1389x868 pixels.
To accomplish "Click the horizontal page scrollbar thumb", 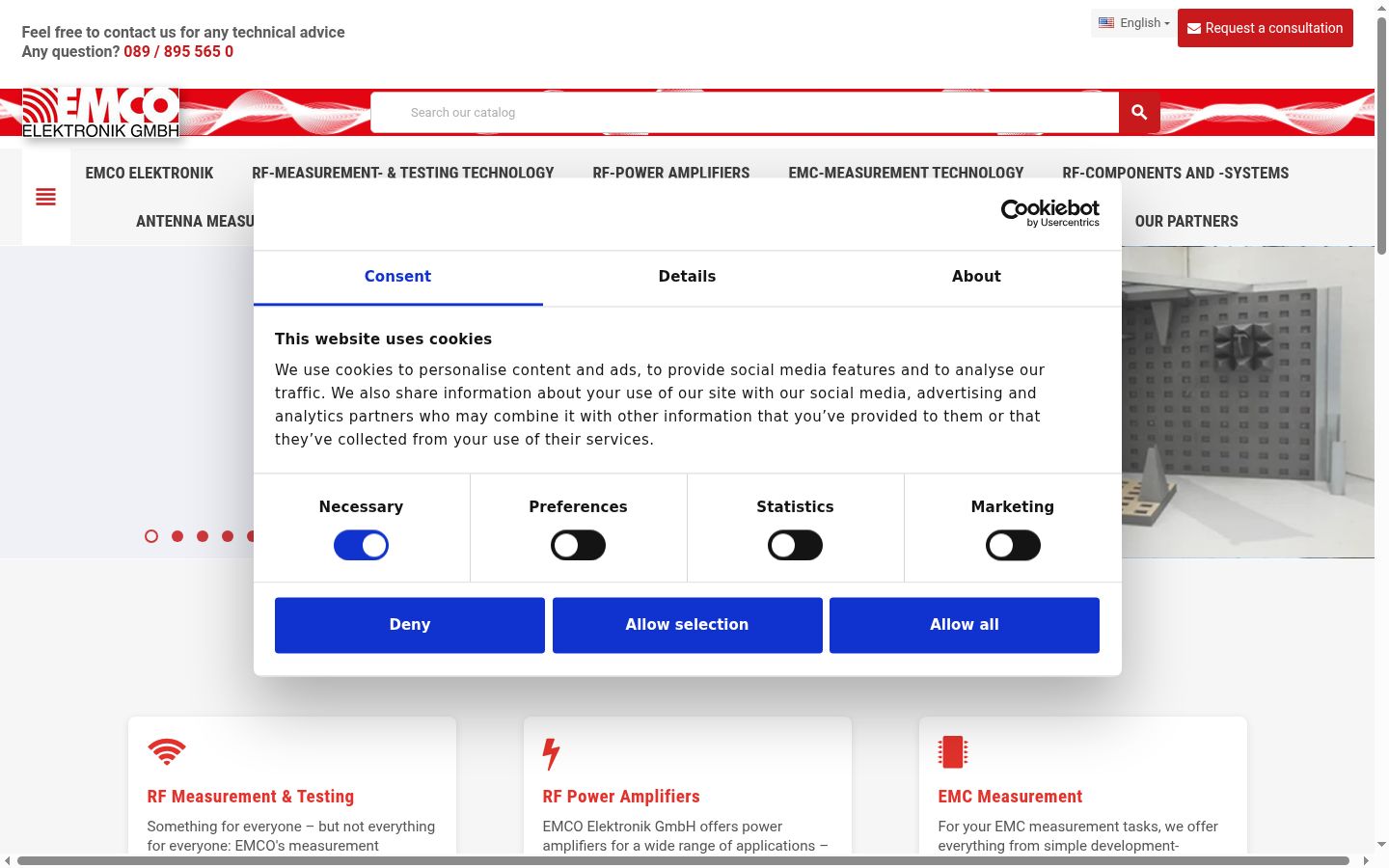I will pos(683,860).
